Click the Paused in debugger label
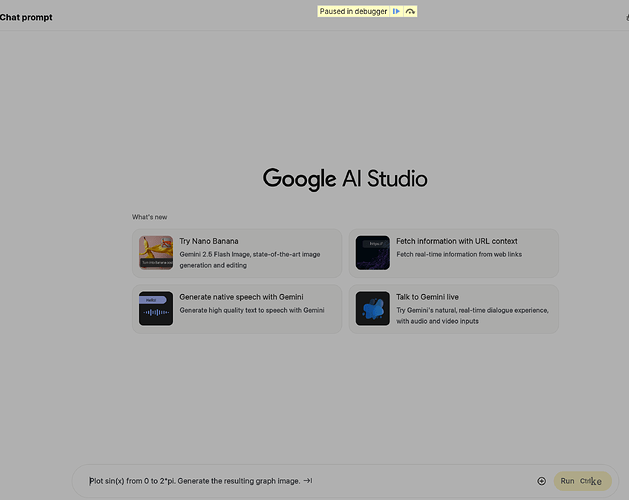Viewport: 629px width, 500px height. [x=353, y=11]
